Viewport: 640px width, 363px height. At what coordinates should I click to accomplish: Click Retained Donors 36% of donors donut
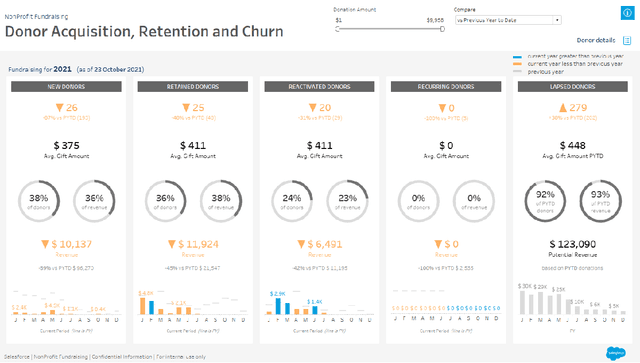[x=165, y=201]
